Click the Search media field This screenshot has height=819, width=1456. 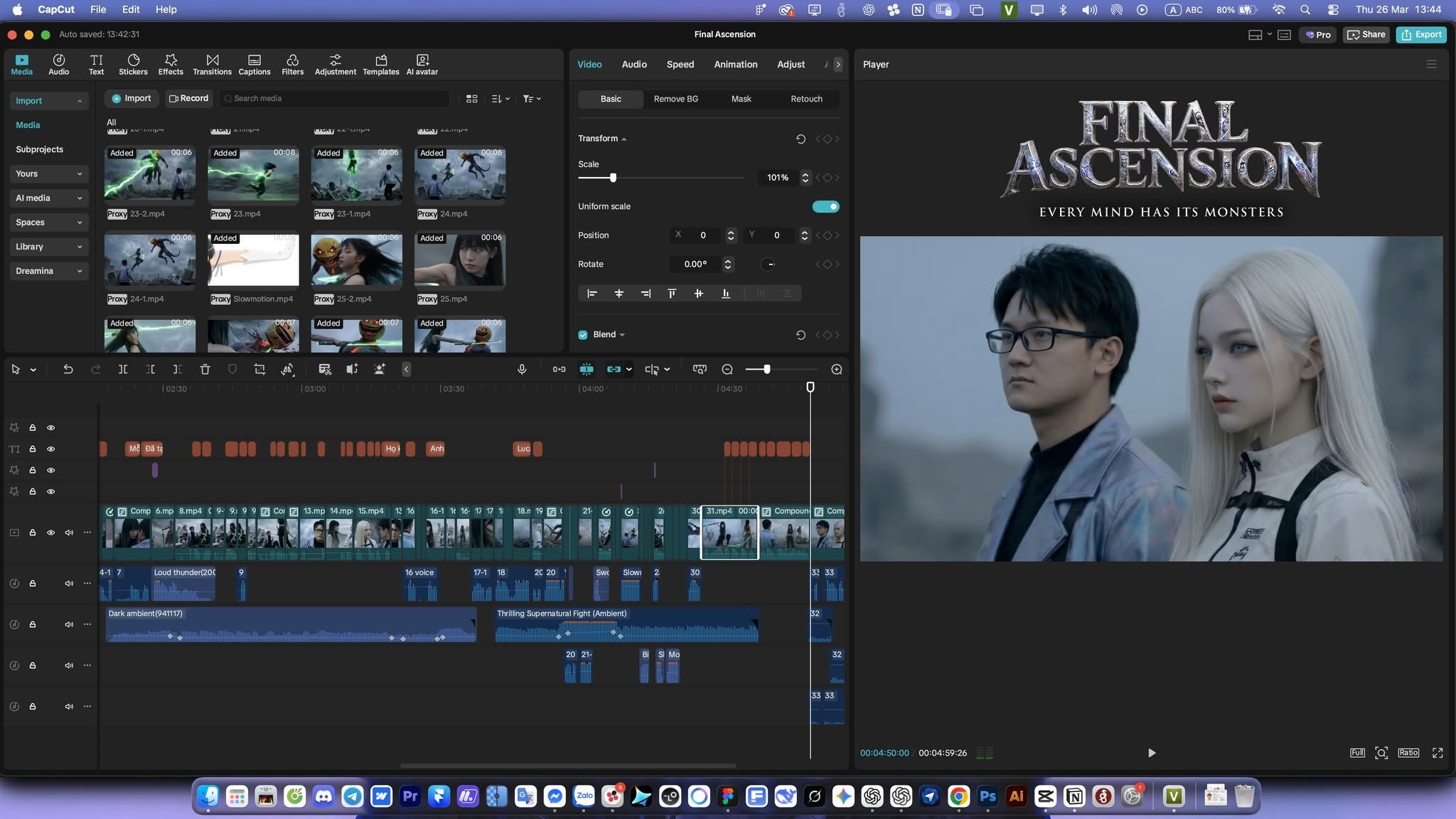point(334,98)
